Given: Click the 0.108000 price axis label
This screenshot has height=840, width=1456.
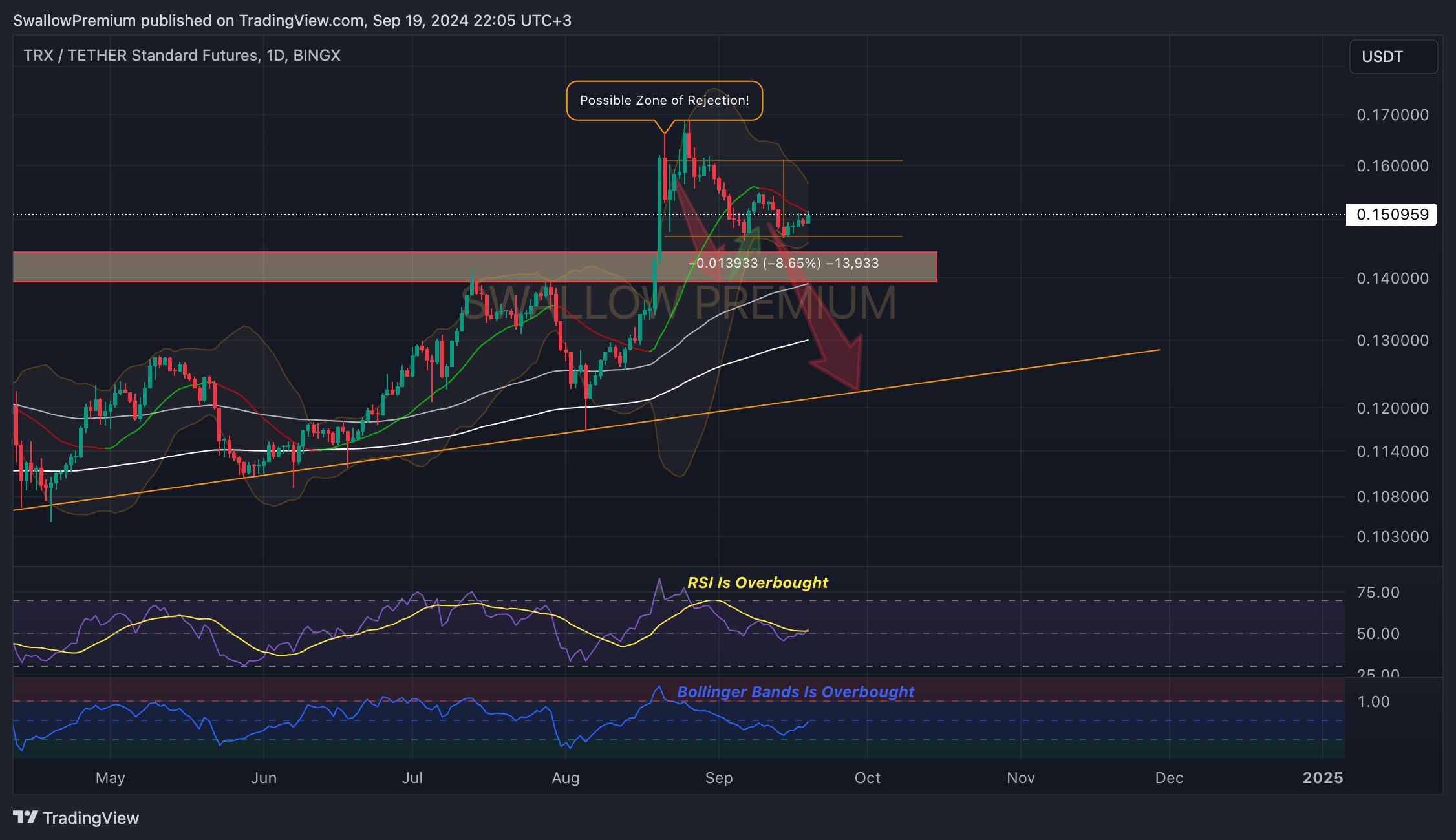Looking at the screenshot, I should pyautogui.click(x=1393, y=497).
